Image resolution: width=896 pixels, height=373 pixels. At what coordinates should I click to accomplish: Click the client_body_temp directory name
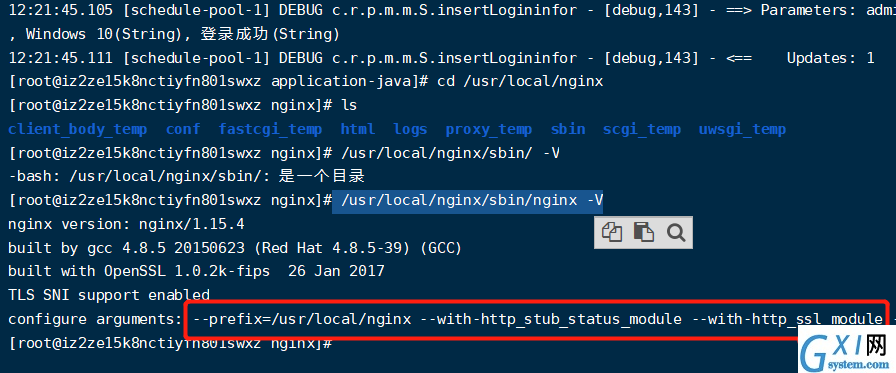[x=78, y=130]
